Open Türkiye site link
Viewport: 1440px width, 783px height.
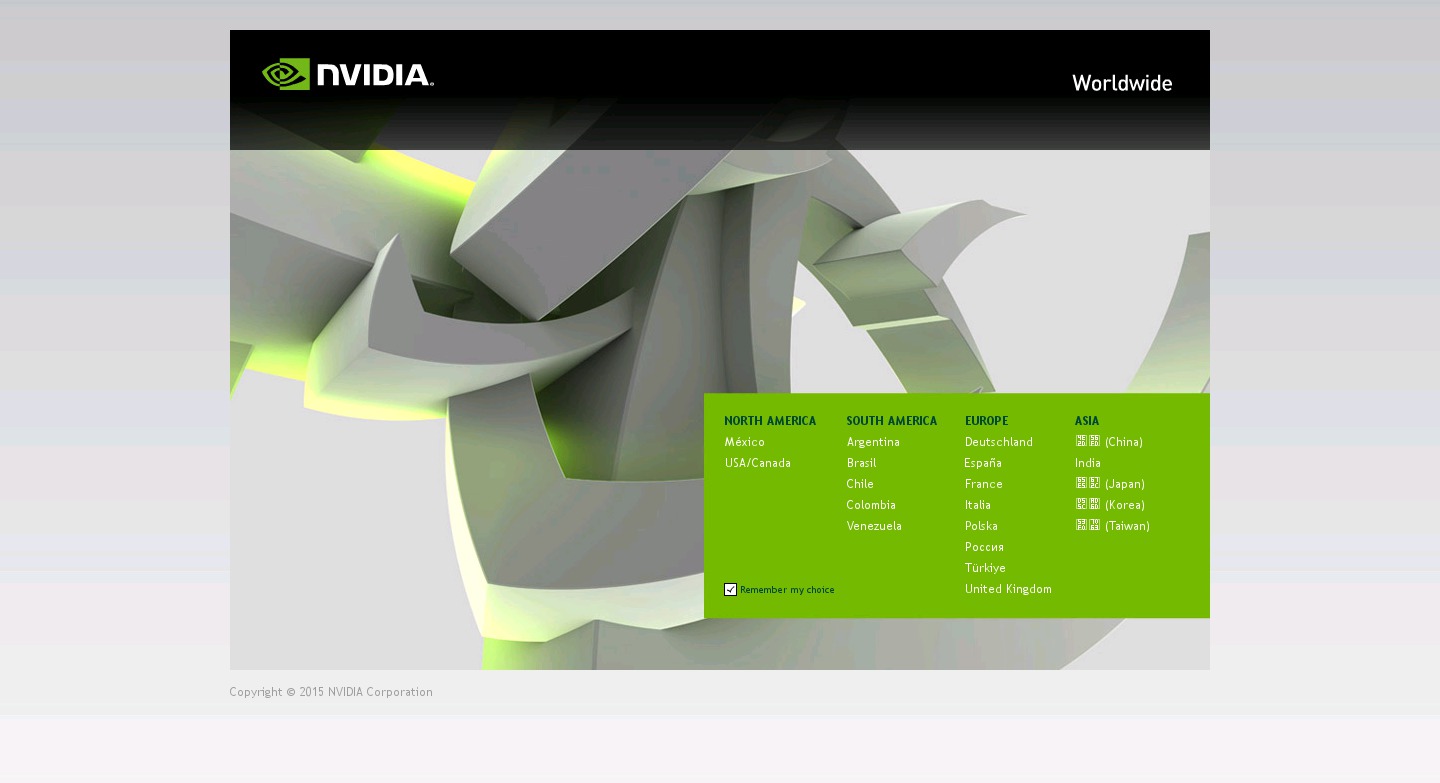click(x=985, y=568)
